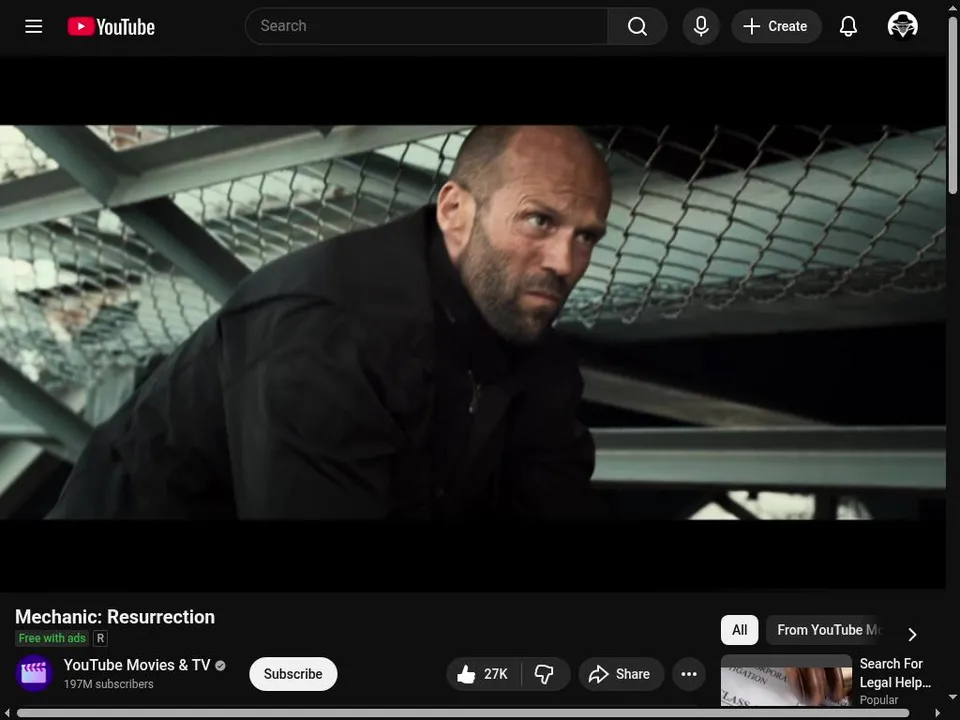Click the magnifier search button
The height and width of the screenshot is (720, 960).
pyautogui.click(x=637, y=26)
